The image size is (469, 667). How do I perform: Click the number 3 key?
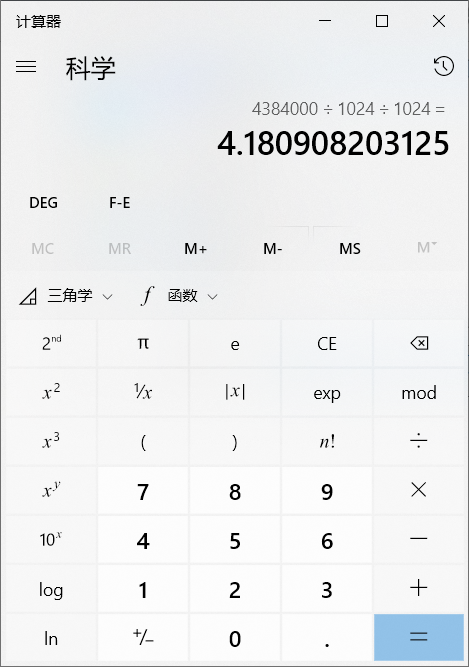(x=327, y=588)
